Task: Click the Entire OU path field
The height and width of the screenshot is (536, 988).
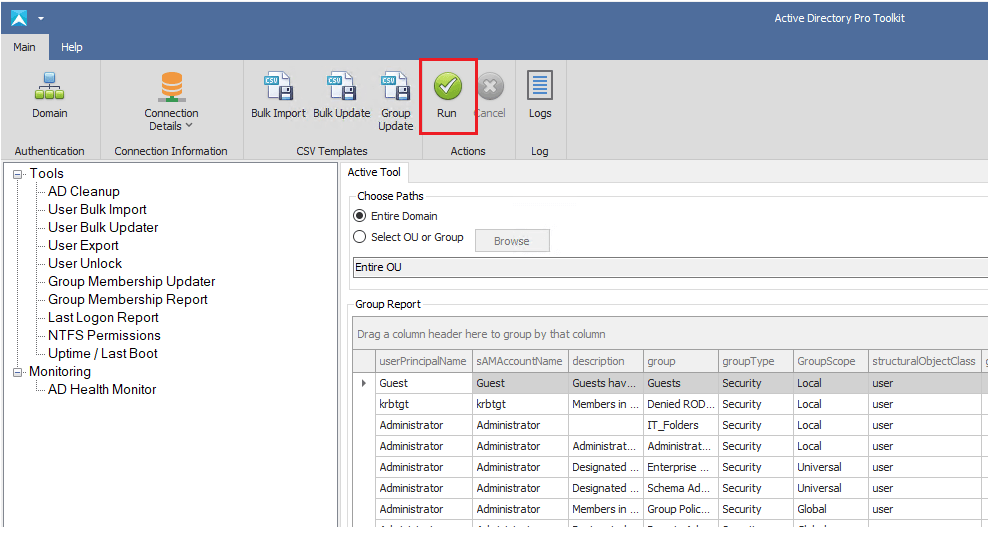Action: click(x=670, y=267)
